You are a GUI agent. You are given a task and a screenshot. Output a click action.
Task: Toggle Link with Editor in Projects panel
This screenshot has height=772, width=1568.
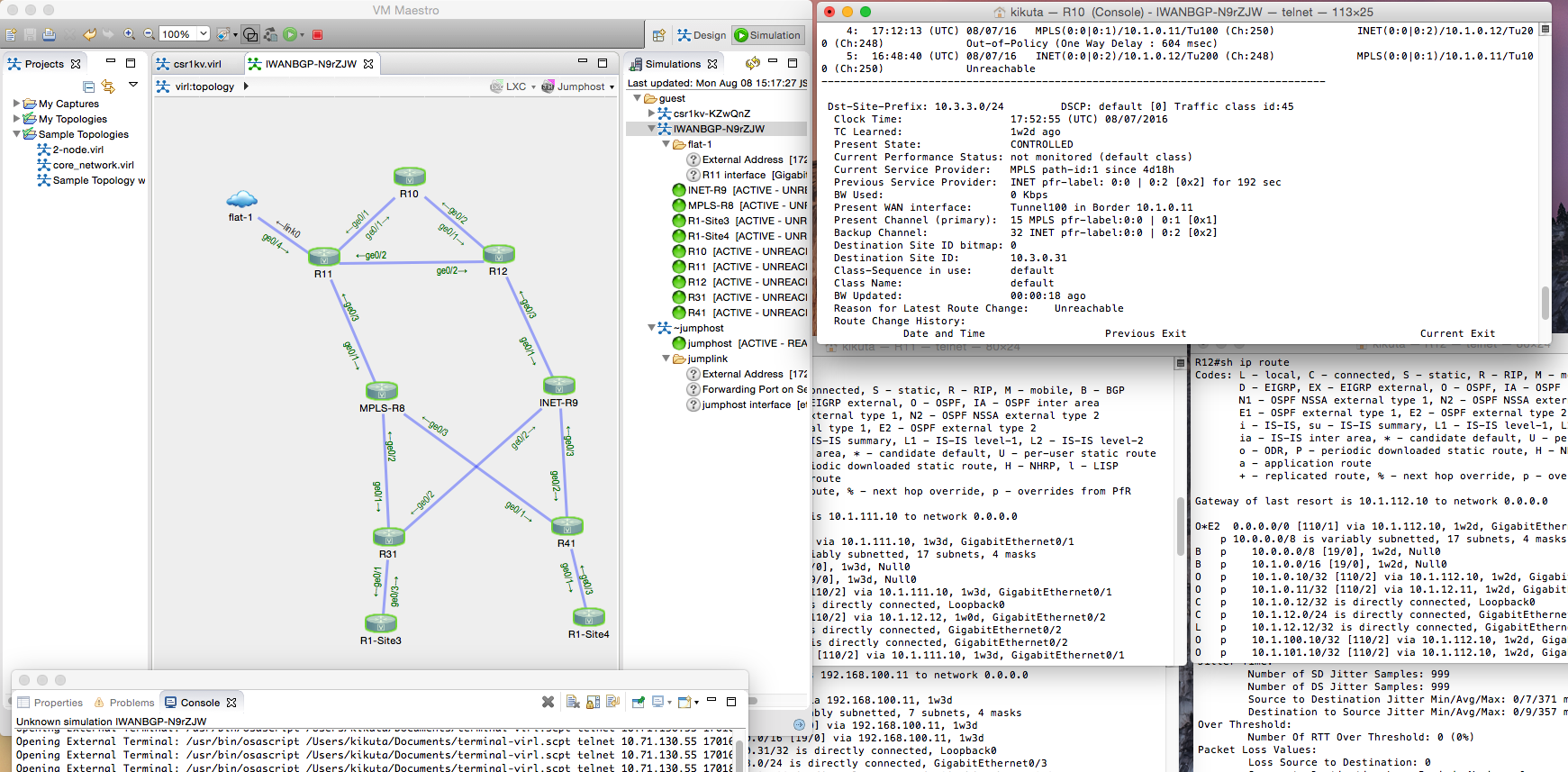point(108,86)
